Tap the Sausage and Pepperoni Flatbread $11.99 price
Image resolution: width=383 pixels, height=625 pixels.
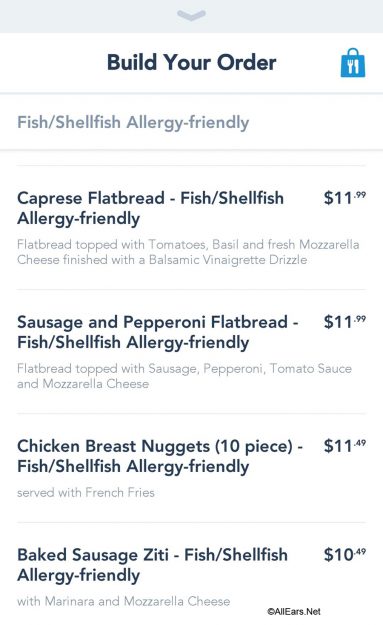[345, 322]
